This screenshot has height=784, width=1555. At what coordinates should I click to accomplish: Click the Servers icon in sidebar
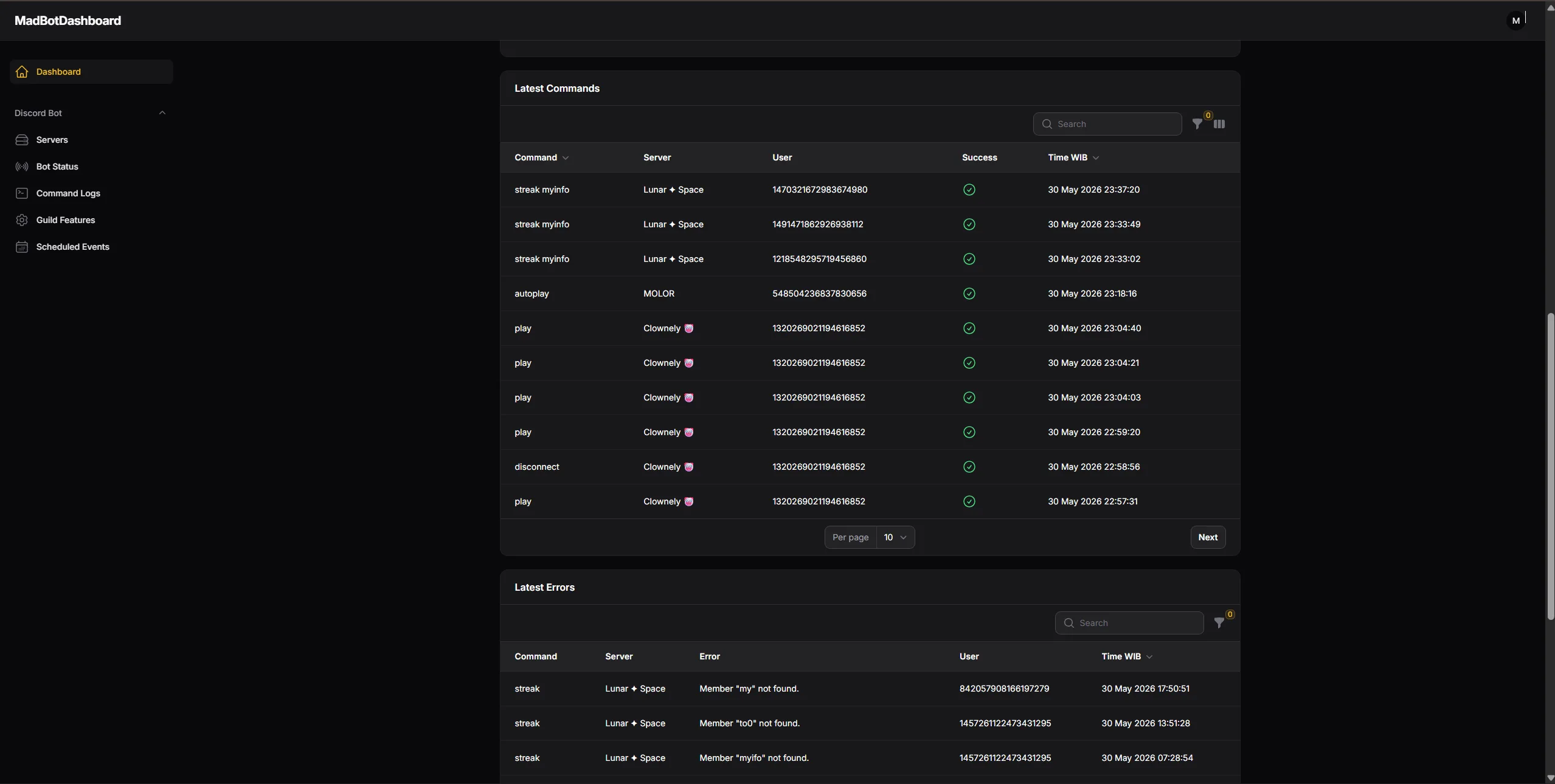22,140
